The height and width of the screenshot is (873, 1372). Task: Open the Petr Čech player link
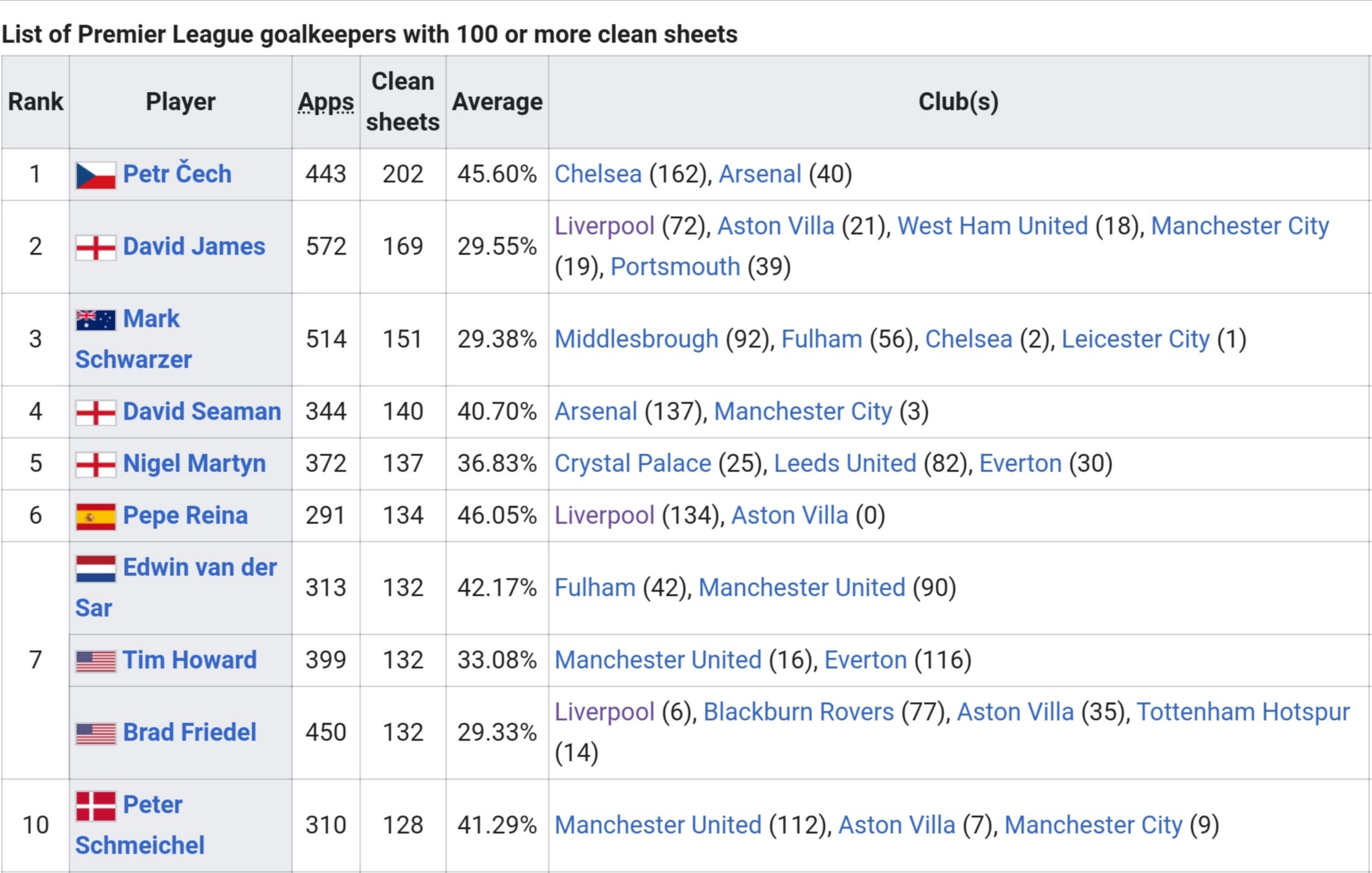coord(177,173)
